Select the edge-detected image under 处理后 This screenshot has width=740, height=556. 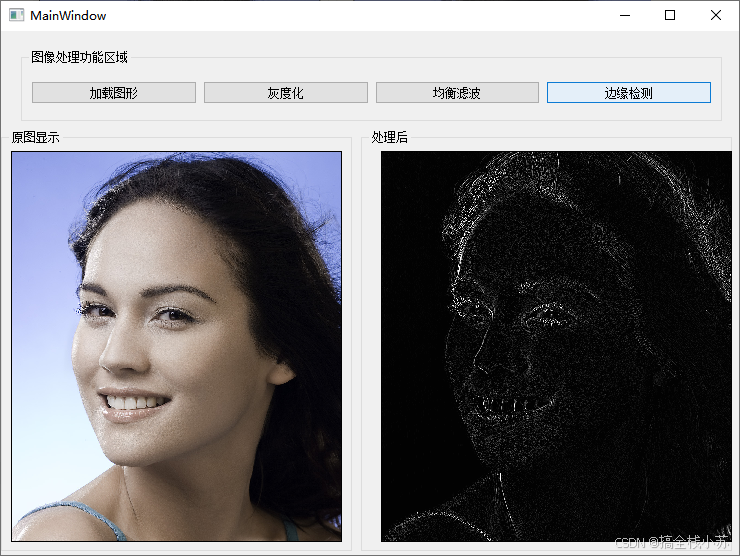pos(556,346)
